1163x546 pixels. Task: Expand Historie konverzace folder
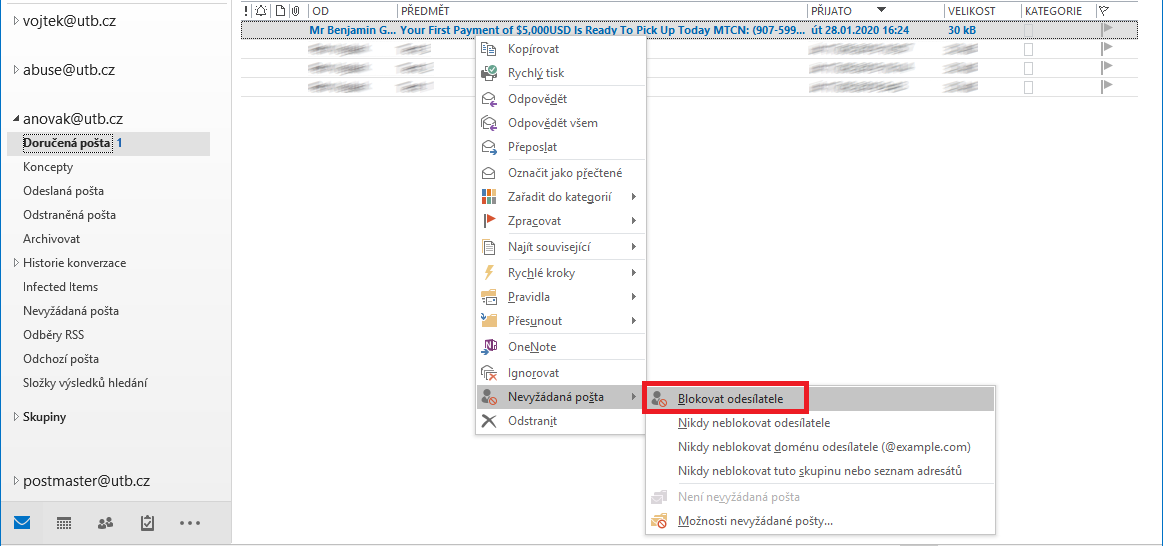15,263
